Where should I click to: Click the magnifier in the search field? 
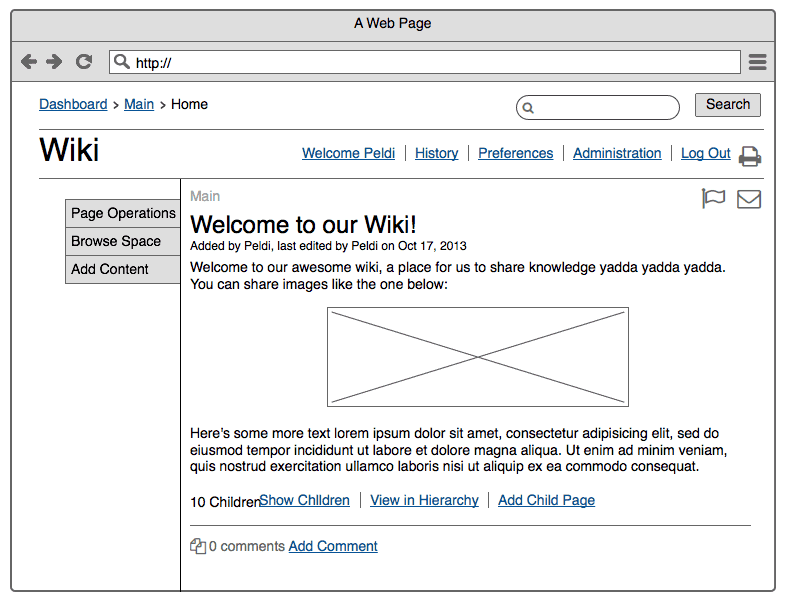527,106
